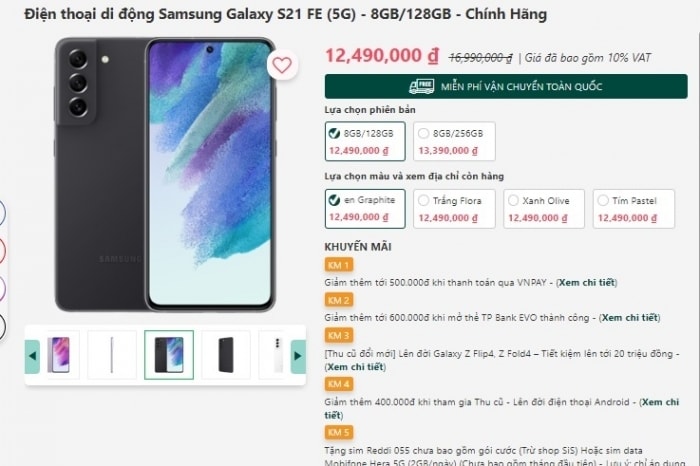Choose the Trắng Flora color option

[454, 209]
